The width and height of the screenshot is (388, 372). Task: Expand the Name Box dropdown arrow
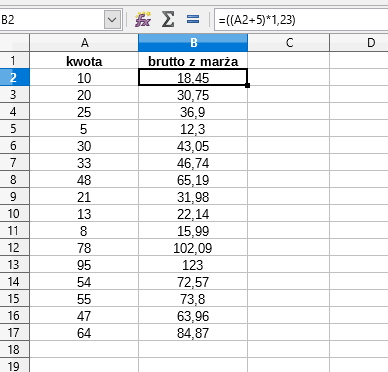click(112, 20)
